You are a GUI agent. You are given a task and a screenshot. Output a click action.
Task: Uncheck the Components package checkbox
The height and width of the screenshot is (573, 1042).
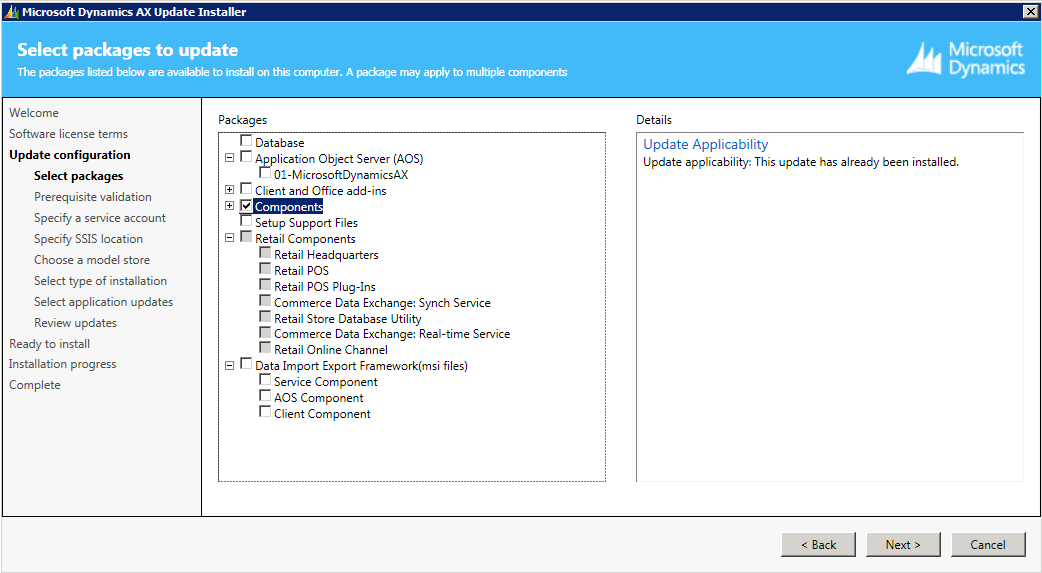246,206
